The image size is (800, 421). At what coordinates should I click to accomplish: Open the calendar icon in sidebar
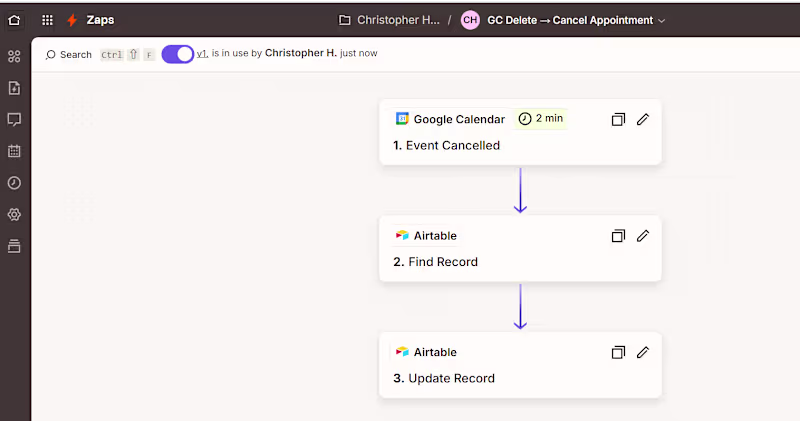pyautogui.click(x=14, y=151)
